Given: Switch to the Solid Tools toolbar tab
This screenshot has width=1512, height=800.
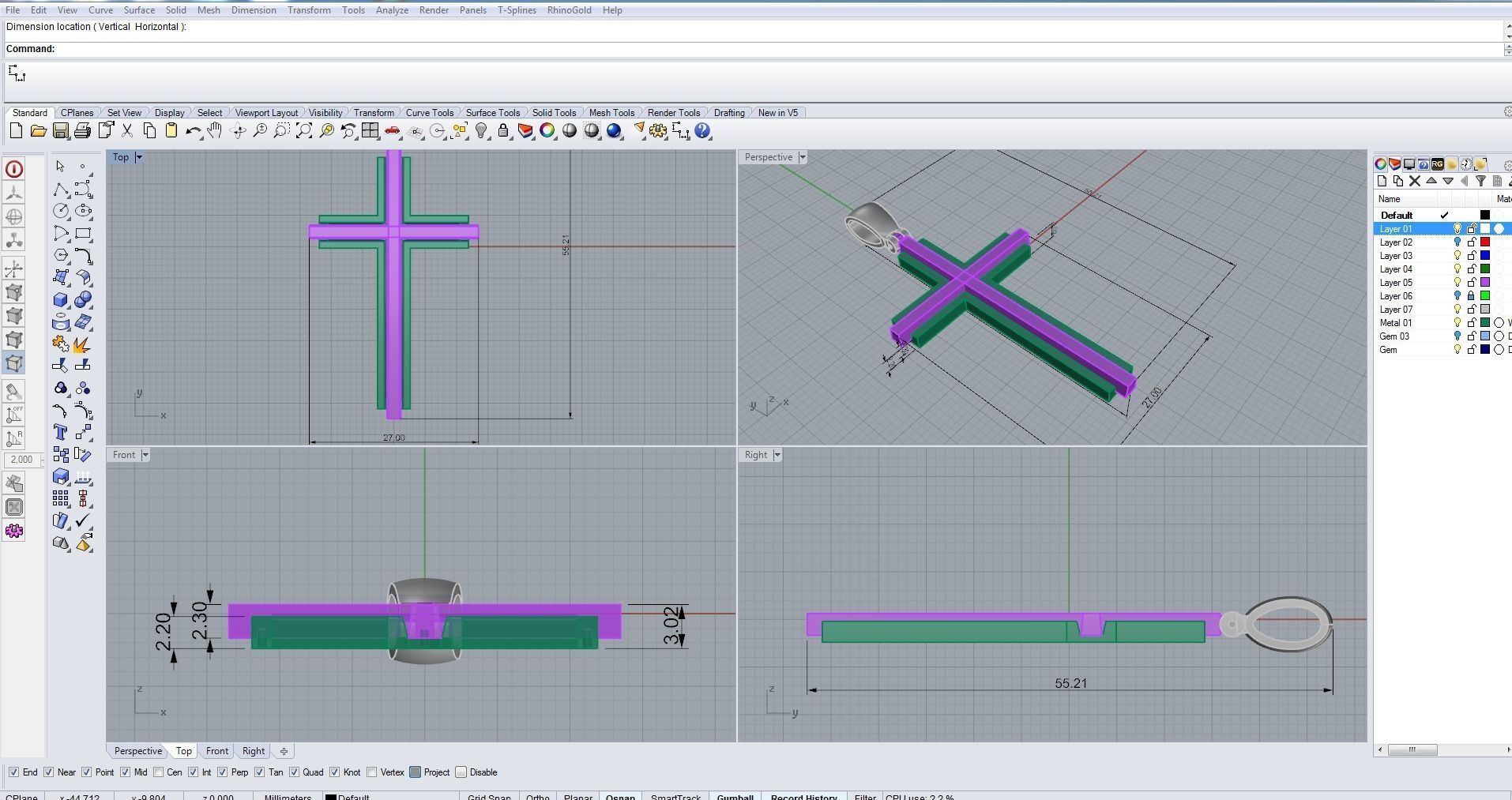Looking at the screenshot, I should (554, 113).
